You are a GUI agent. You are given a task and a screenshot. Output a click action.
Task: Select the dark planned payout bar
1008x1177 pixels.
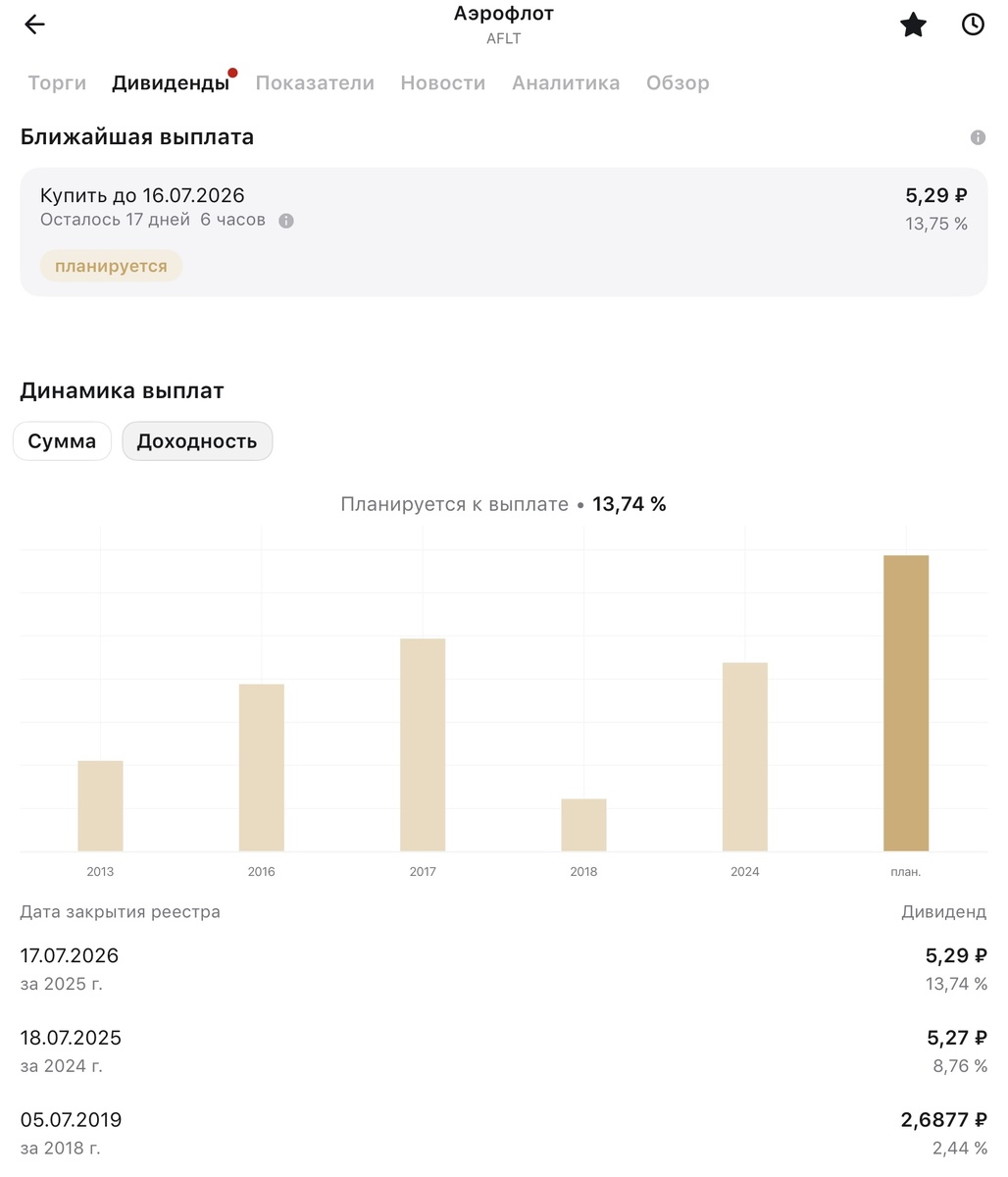(906, 703)
